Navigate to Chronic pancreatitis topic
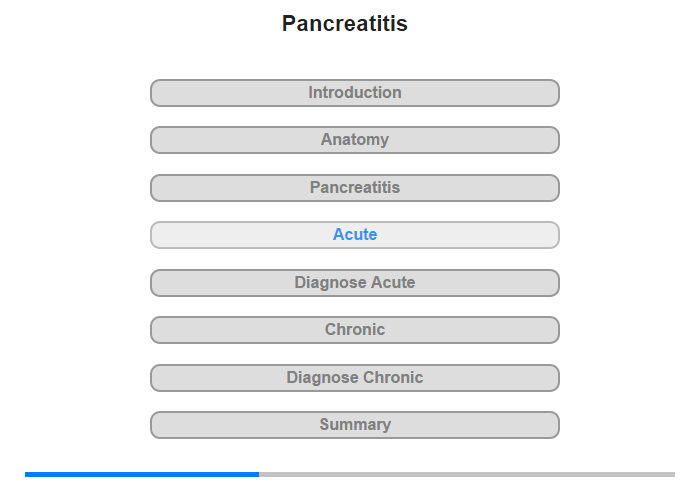Image resolution: width=700 pixels, height=480 pixels. click(x=354, y=330)
